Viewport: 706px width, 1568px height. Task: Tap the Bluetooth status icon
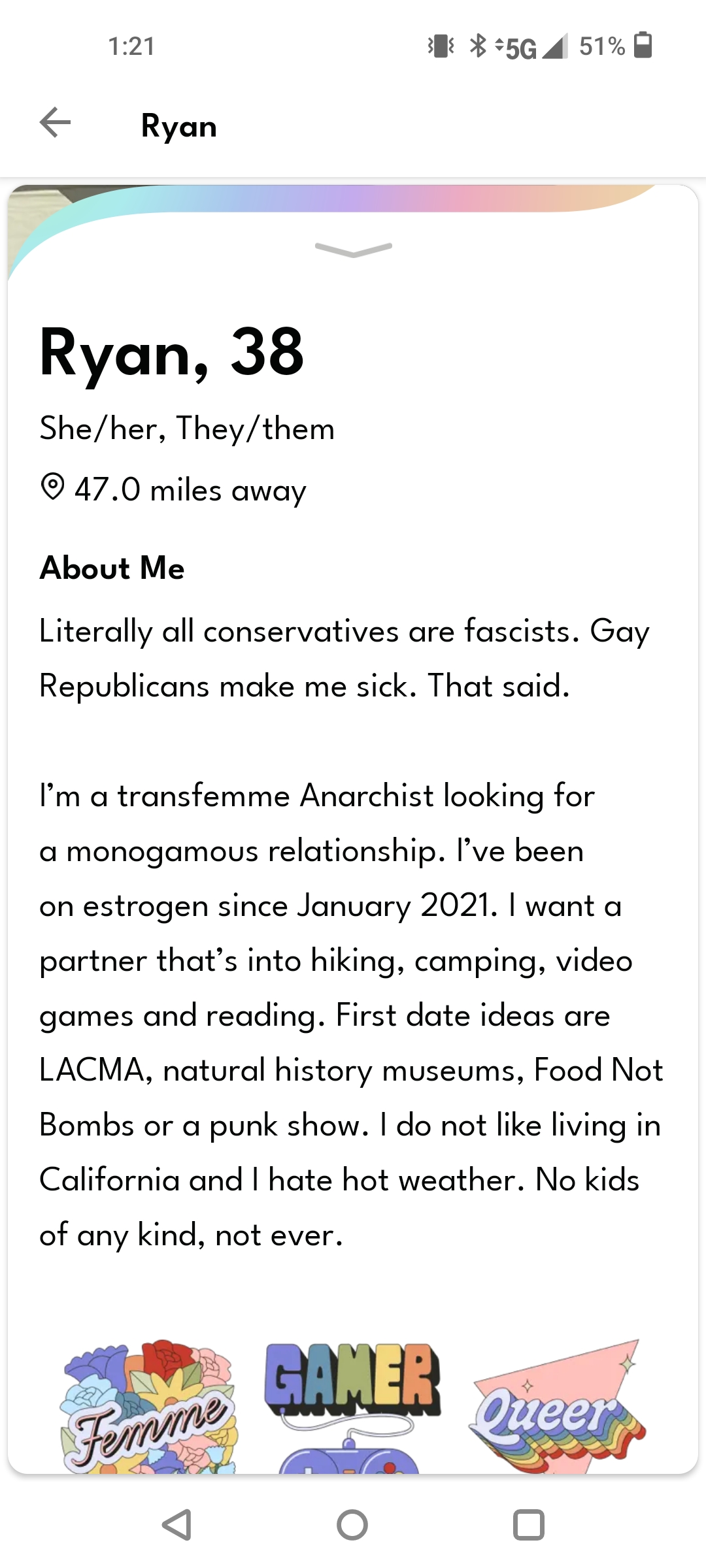click(x=479, y=46)
